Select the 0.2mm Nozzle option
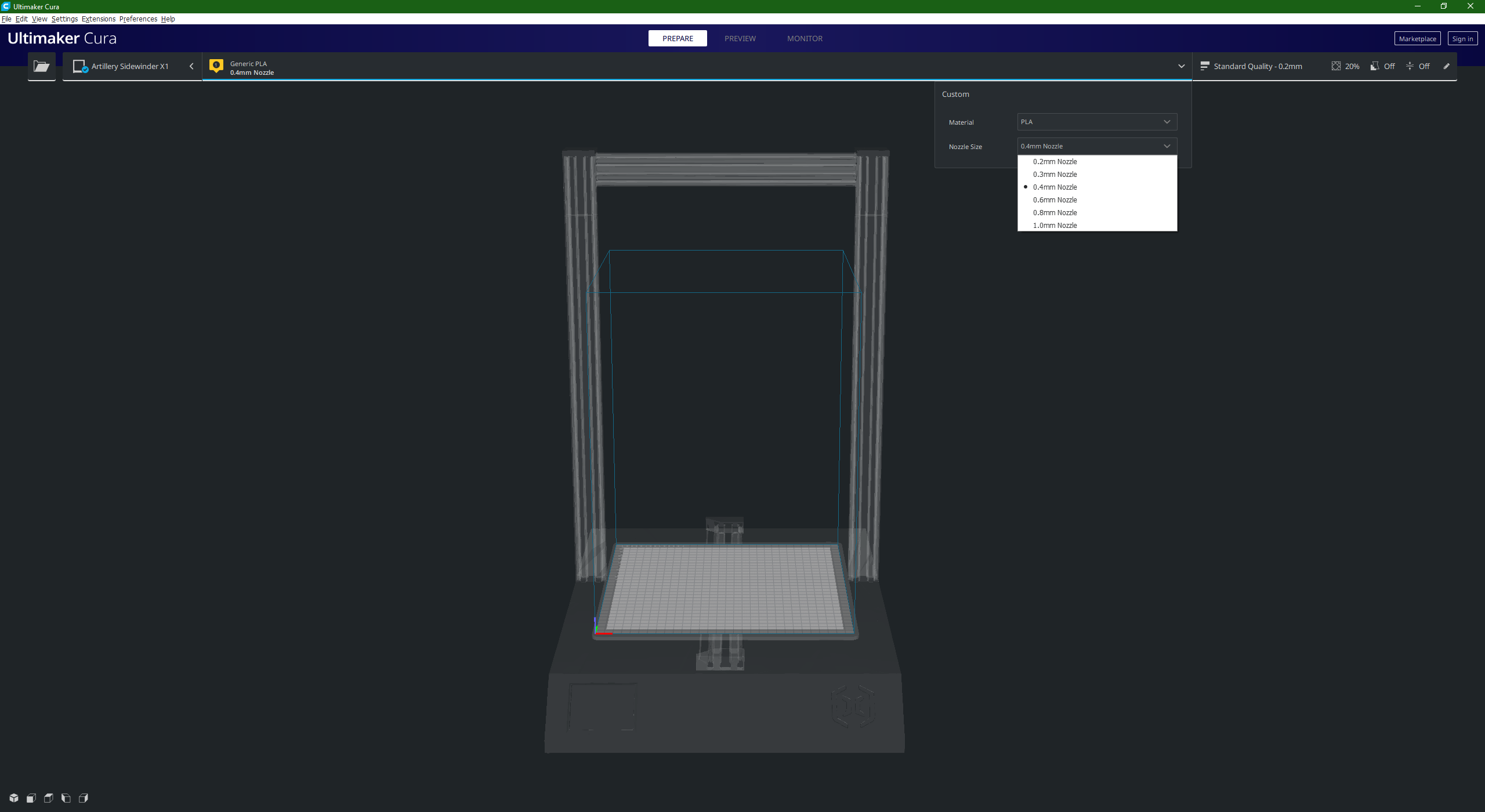 (1097, 162)
